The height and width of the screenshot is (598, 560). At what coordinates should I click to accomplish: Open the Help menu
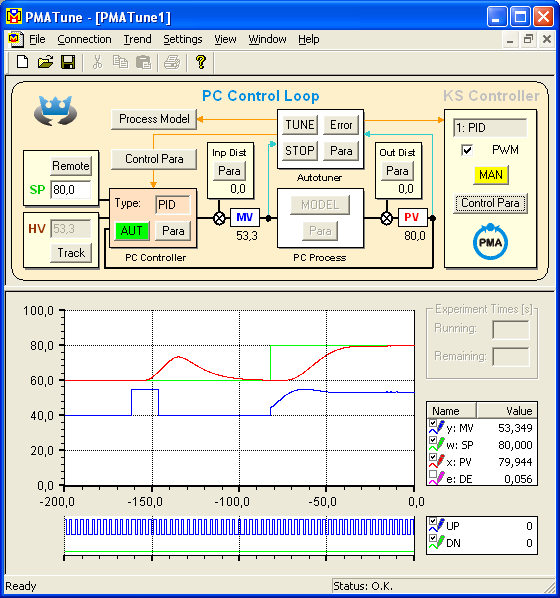[309, 39]
